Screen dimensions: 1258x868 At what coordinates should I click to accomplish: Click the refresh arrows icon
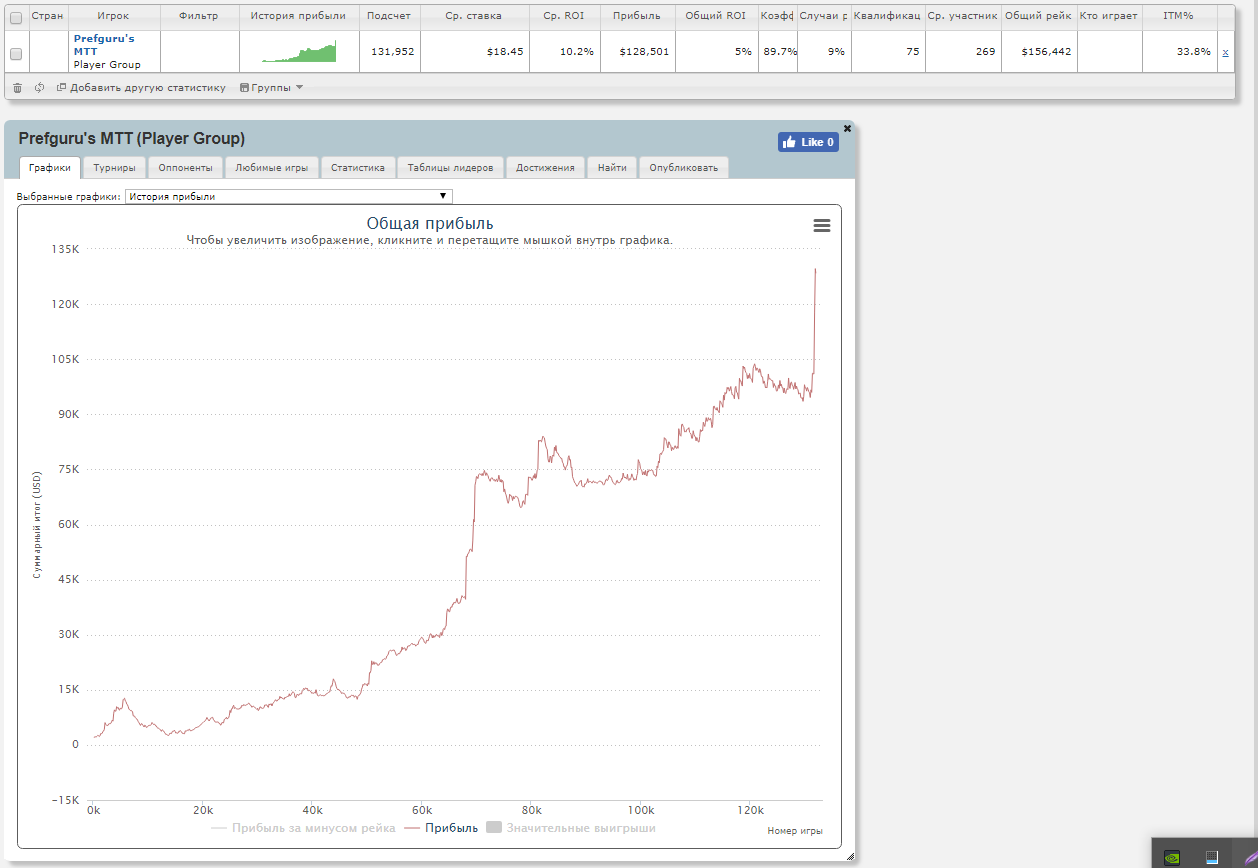pos(39,88)
